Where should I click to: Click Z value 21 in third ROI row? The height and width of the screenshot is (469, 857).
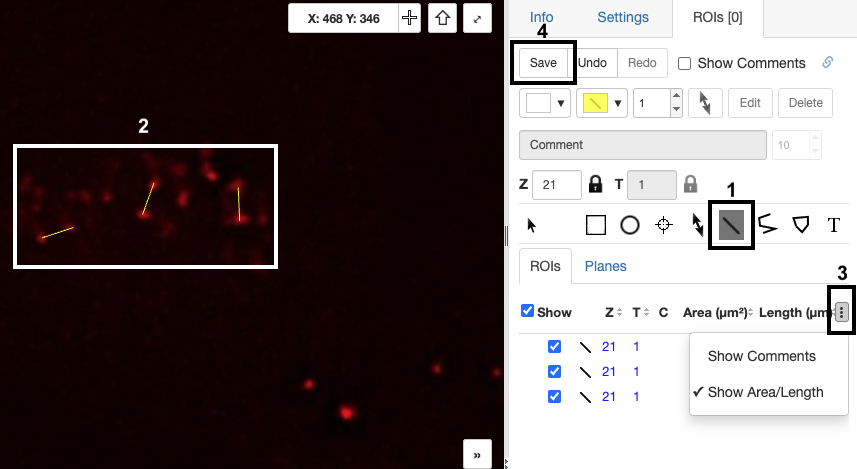tap(608, 397)
